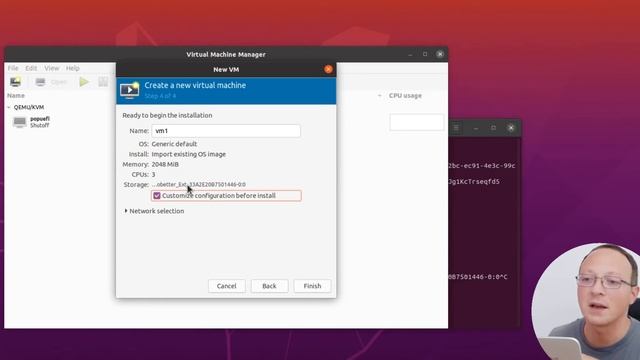Click the terminal window hamburger menu icon

[456, 128]
